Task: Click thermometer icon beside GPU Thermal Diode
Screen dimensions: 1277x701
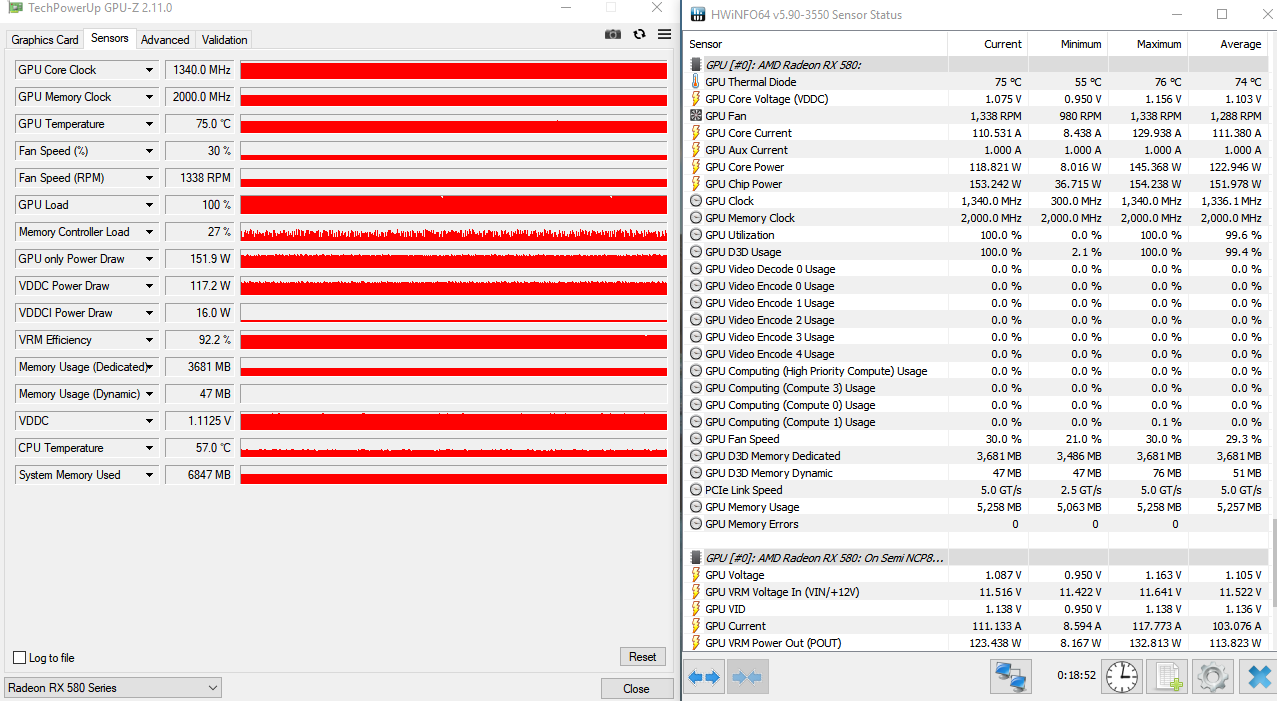Action: tap(696, 82)
